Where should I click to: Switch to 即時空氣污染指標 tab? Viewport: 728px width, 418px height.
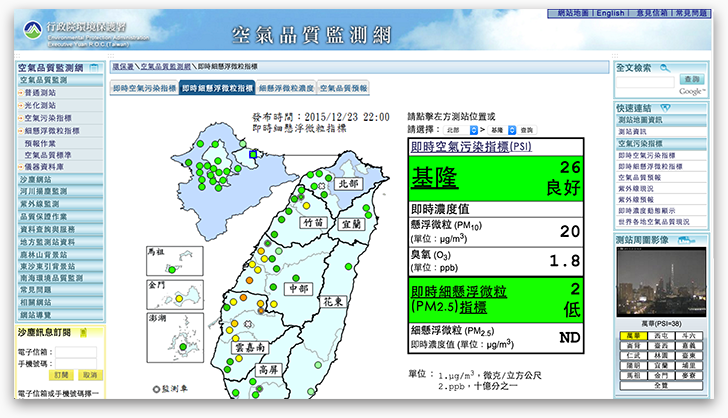click(144, 88)
